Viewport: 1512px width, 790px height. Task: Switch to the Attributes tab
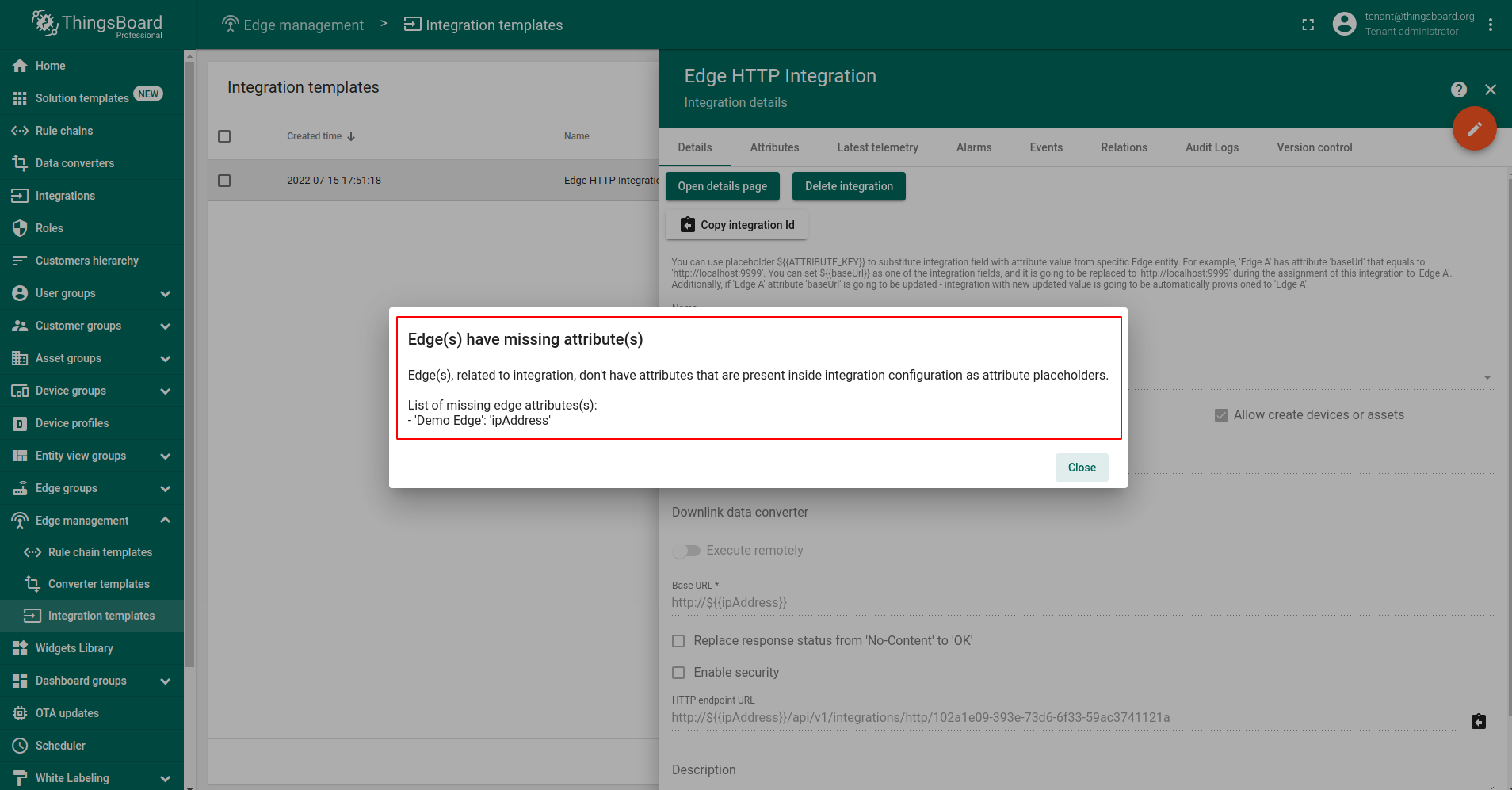click(x=774, y=147)
